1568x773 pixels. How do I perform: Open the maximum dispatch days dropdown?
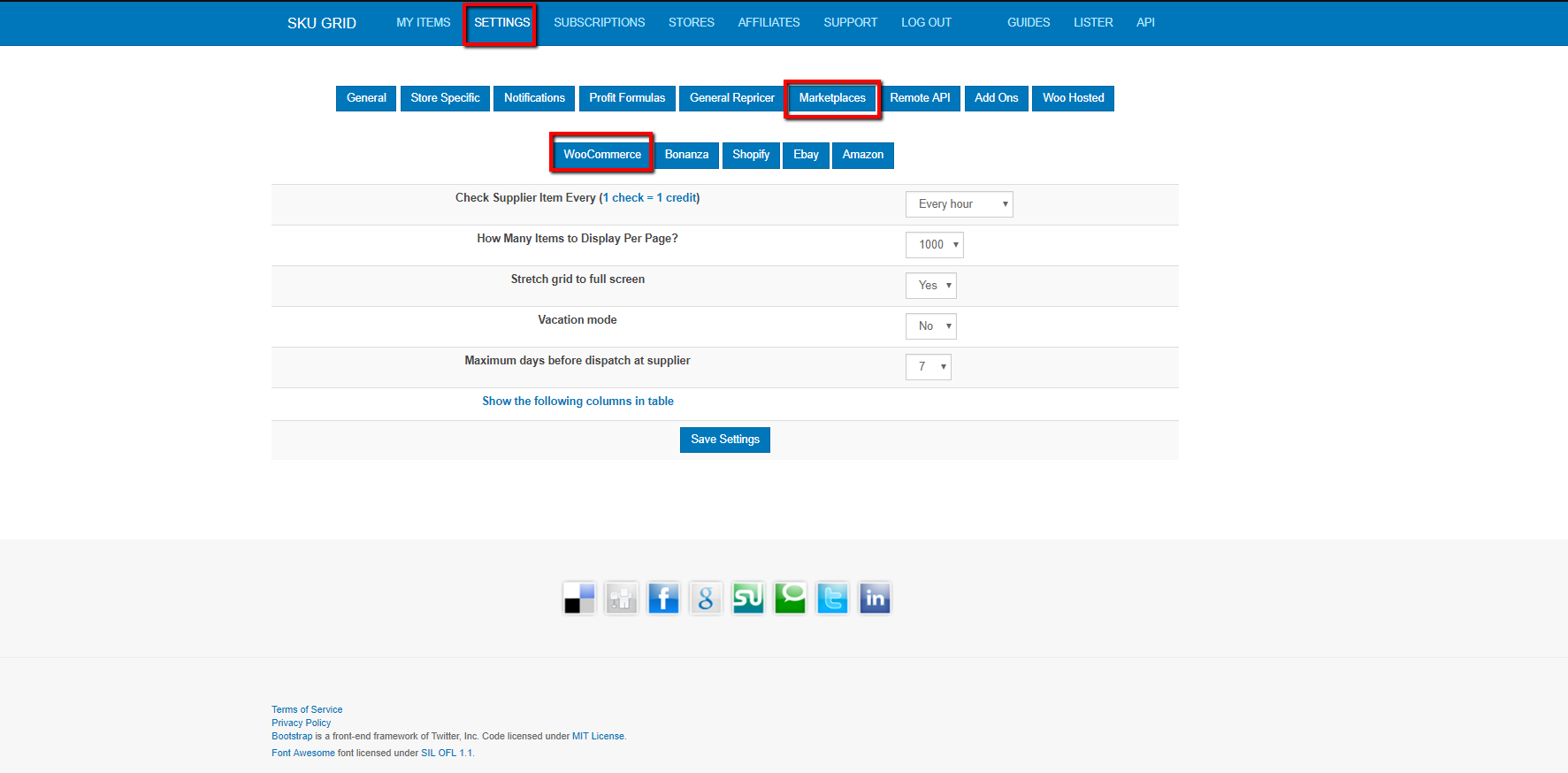pos(929,367)
